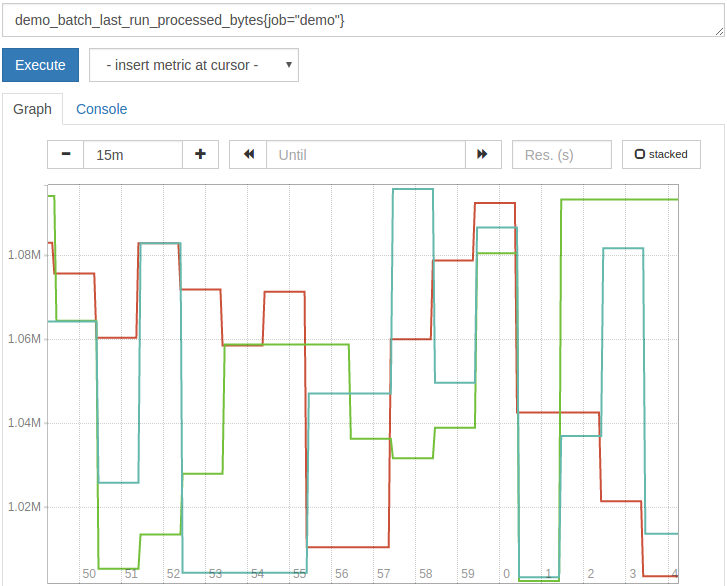The width and height of the screenshot is (727, 586).
Task: Click the minus icon to shrink range
Action: [x=66, y=154]
